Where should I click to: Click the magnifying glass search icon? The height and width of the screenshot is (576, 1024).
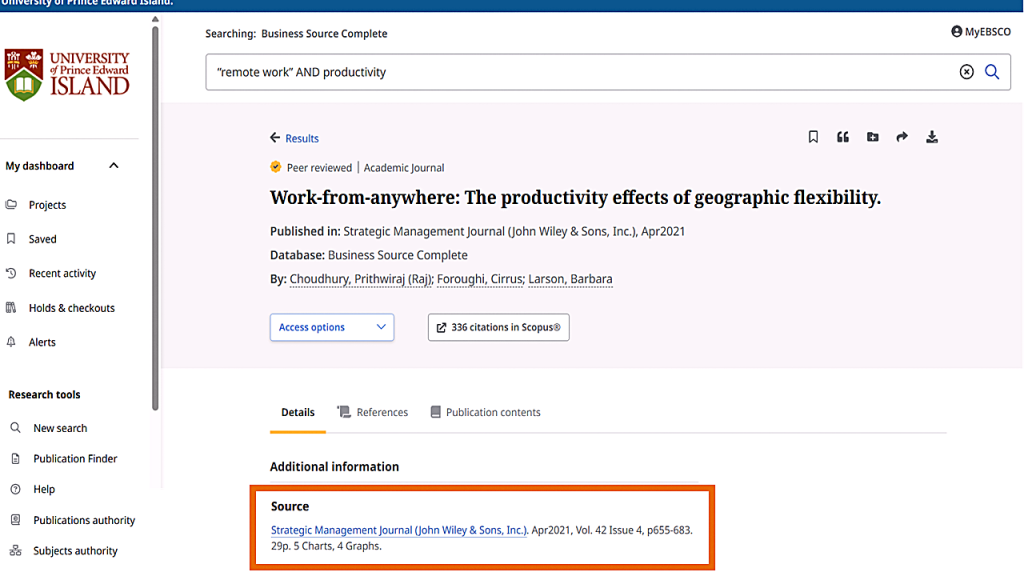click(x=992, y=72)
